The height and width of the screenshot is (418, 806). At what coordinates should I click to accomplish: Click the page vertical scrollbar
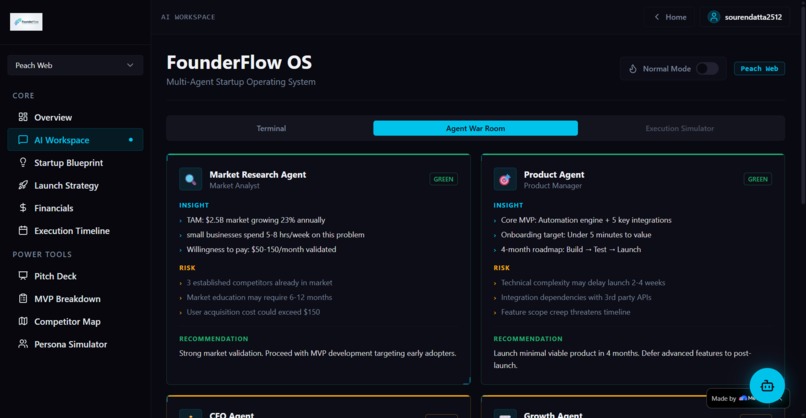click(x=803, y=103)
